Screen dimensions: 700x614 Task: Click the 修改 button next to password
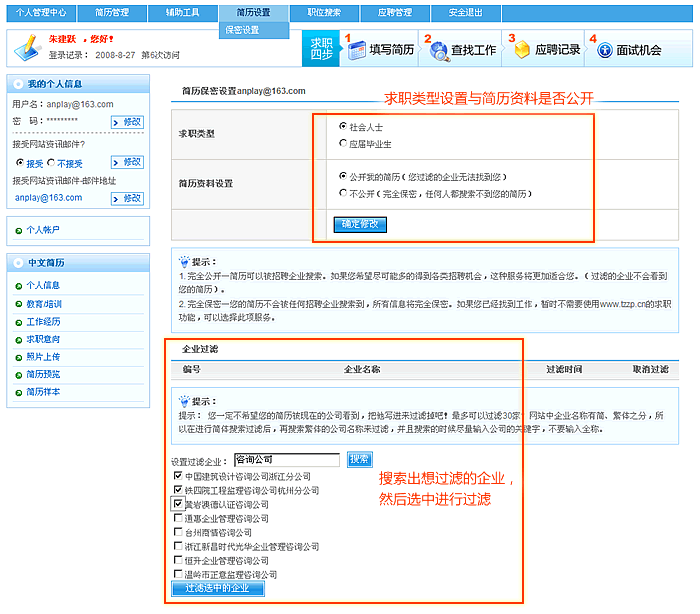128,122
